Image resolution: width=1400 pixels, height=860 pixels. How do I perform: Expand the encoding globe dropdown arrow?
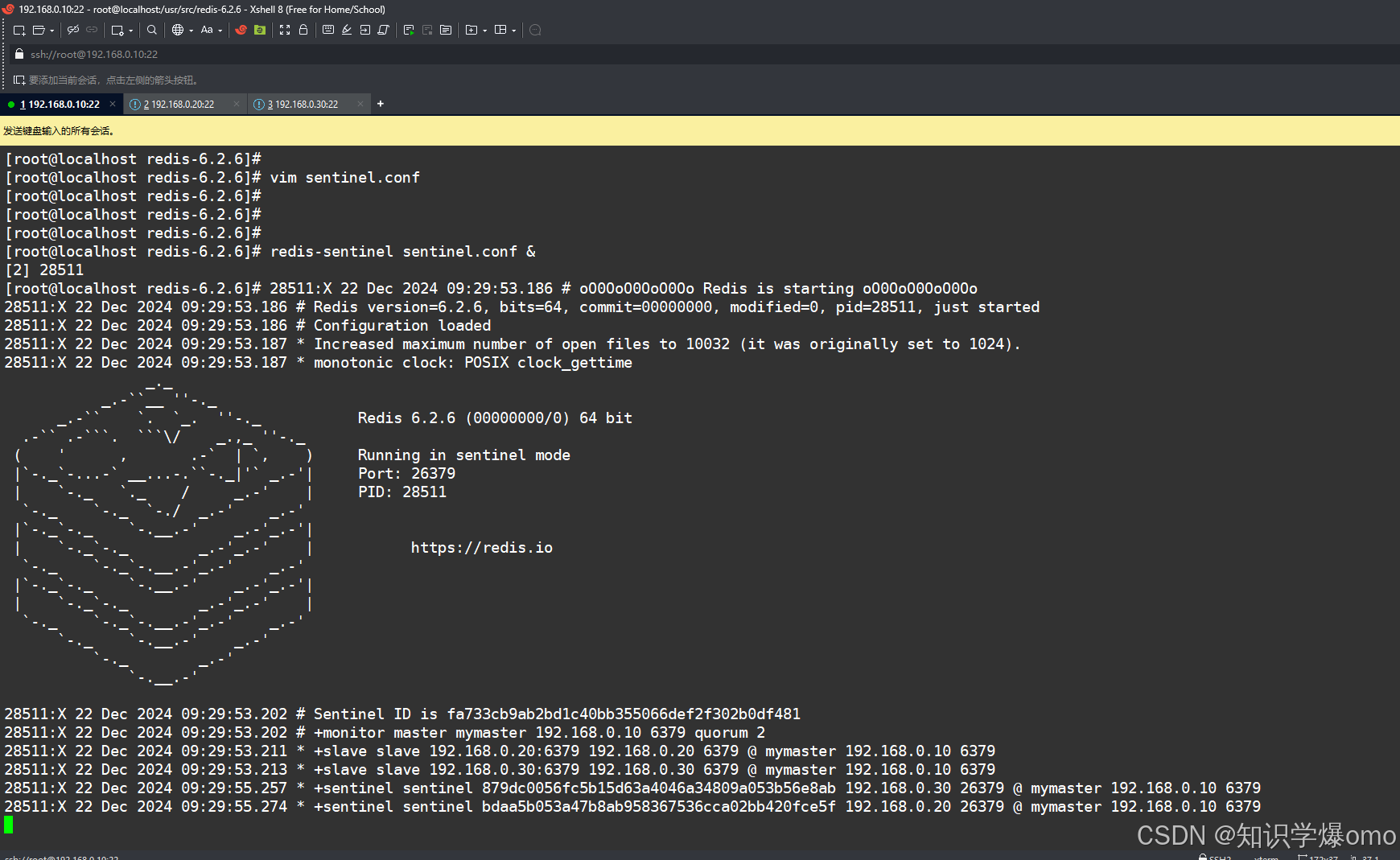click(x=191, y=31)
